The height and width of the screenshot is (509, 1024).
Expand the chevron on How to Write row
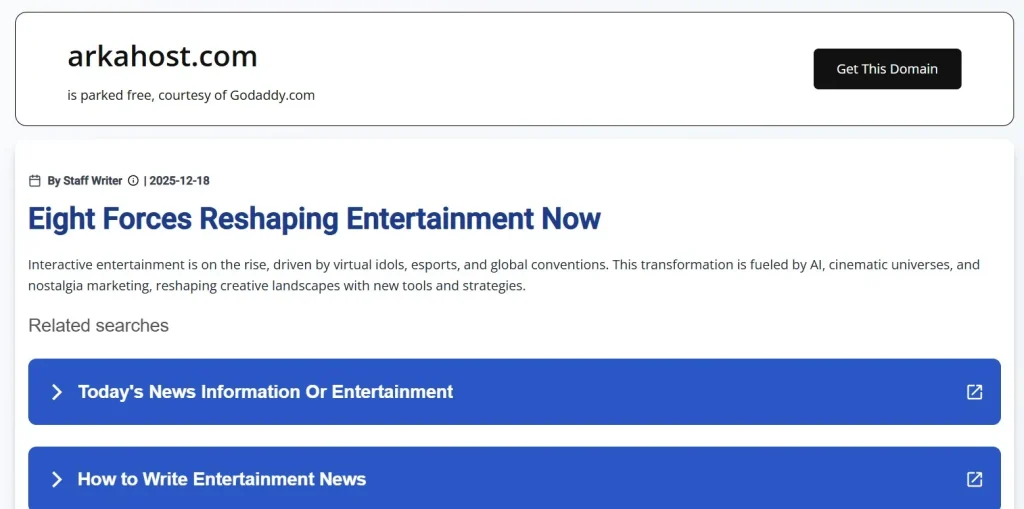[57, 480]
